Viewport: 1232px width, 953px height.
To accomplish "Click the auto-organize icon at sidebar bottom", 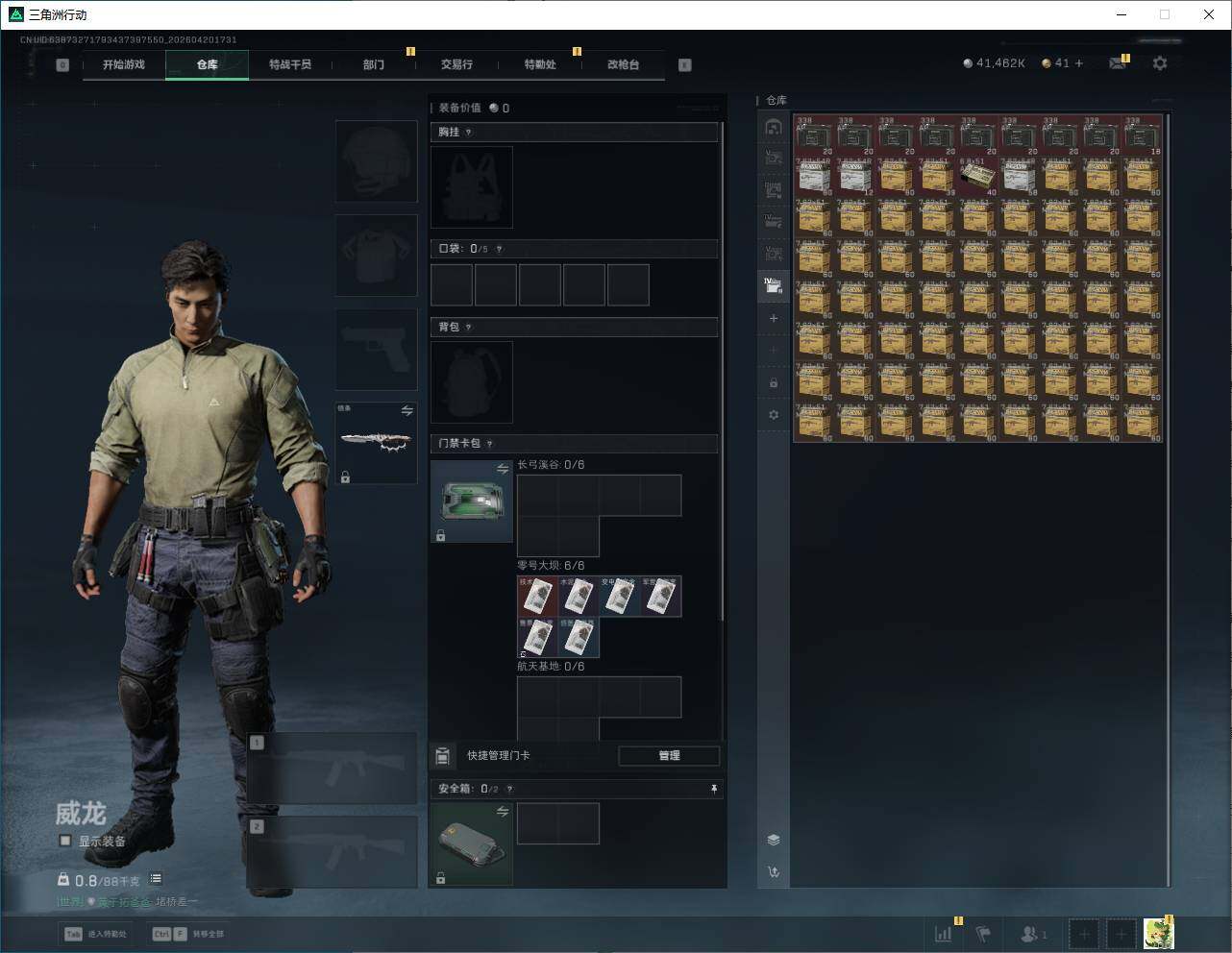I will (x=774, y=872).
